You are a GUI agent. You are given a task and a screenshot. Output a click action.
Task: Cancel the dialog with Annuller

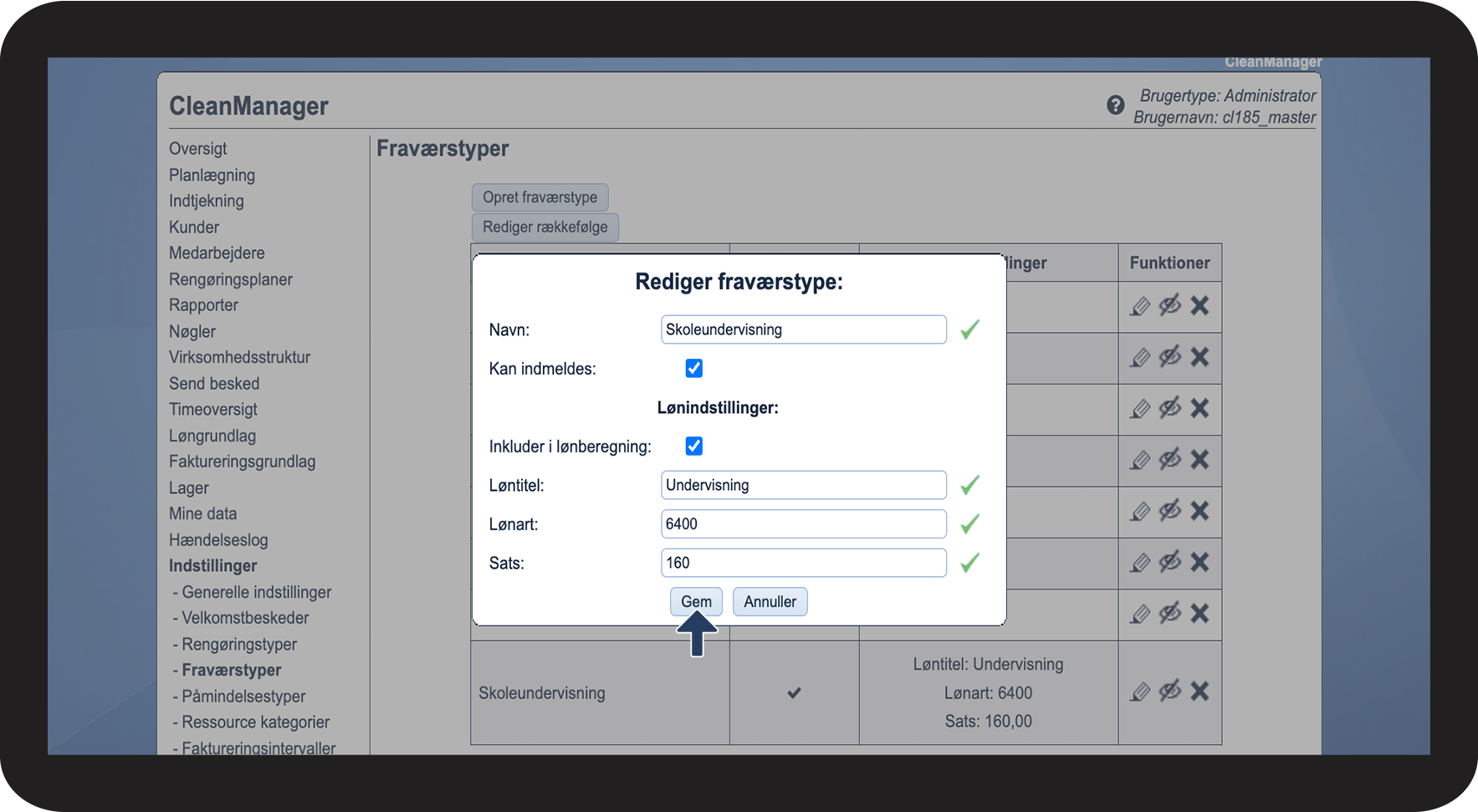770,602
